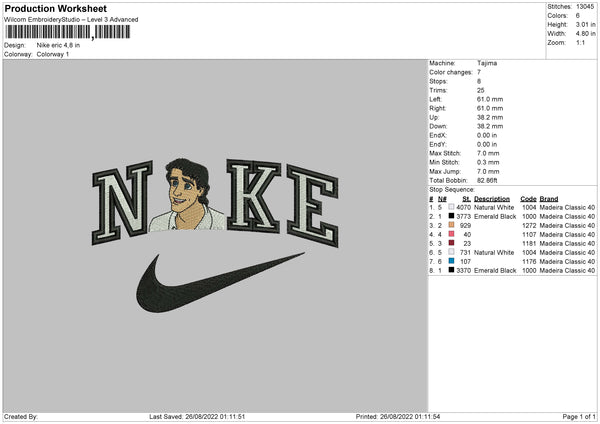The width and height of the screenshot is (600, 424).
Task: Click the black swatch in stop row 8
Action: click(451, 270)
